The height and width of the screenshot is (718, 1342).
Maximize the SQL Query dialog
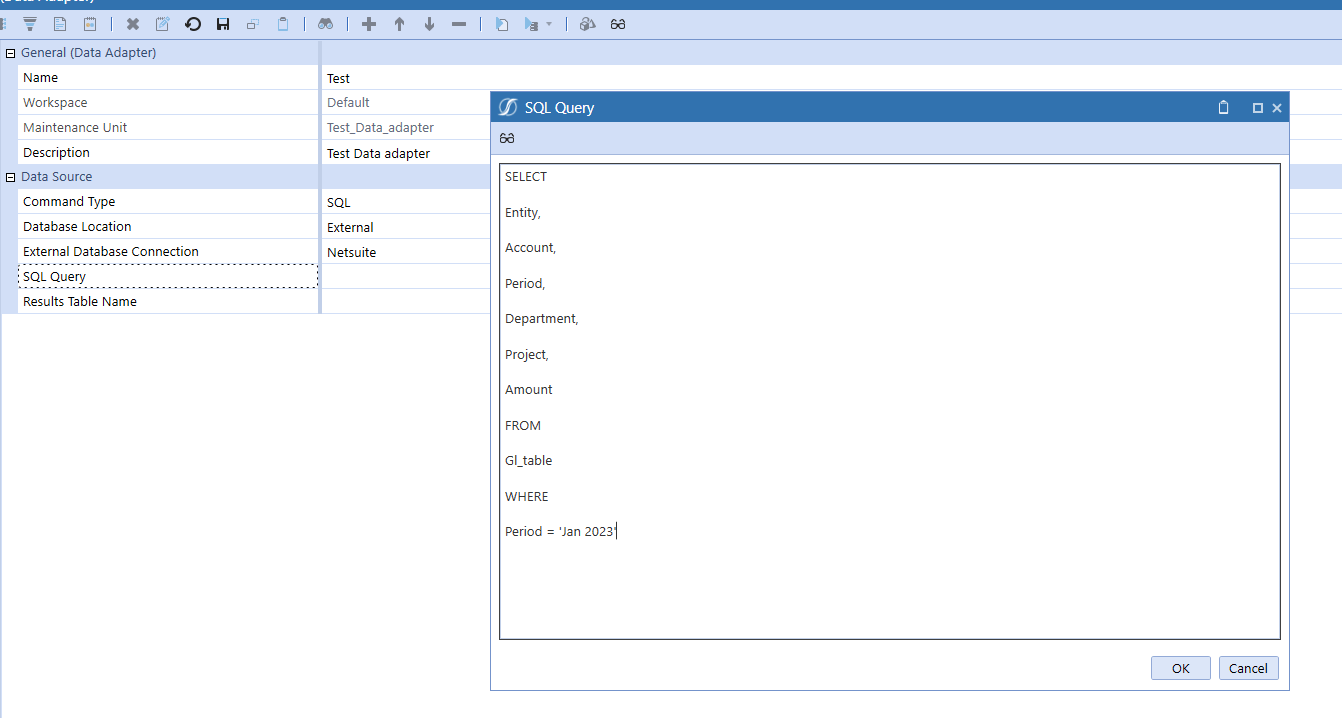point(1258,108)
